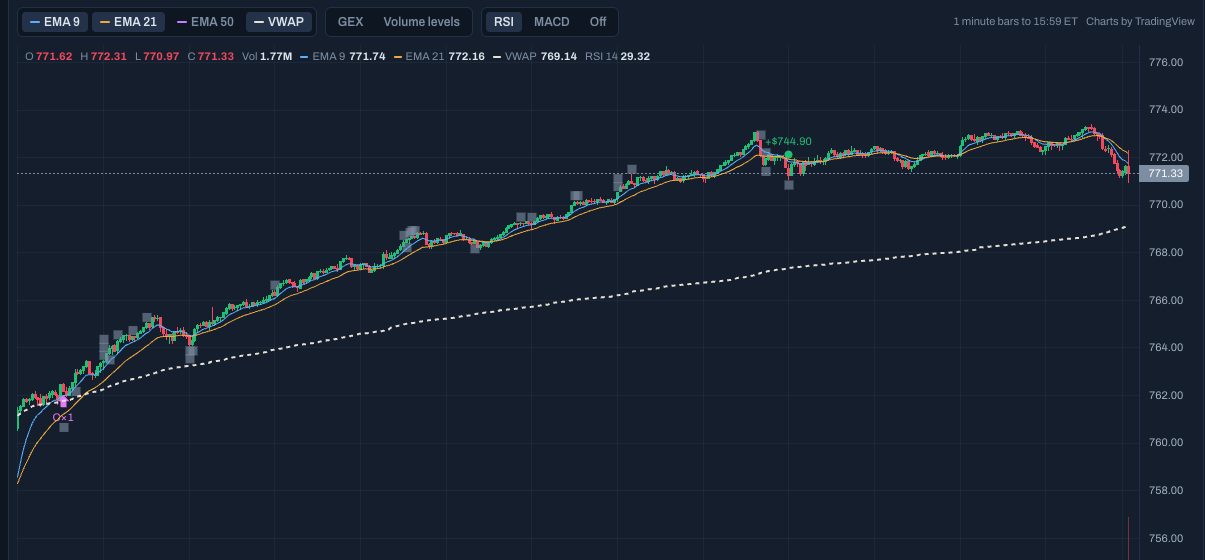Open the Charts by TradingView link

click(x=1140, y=21)
